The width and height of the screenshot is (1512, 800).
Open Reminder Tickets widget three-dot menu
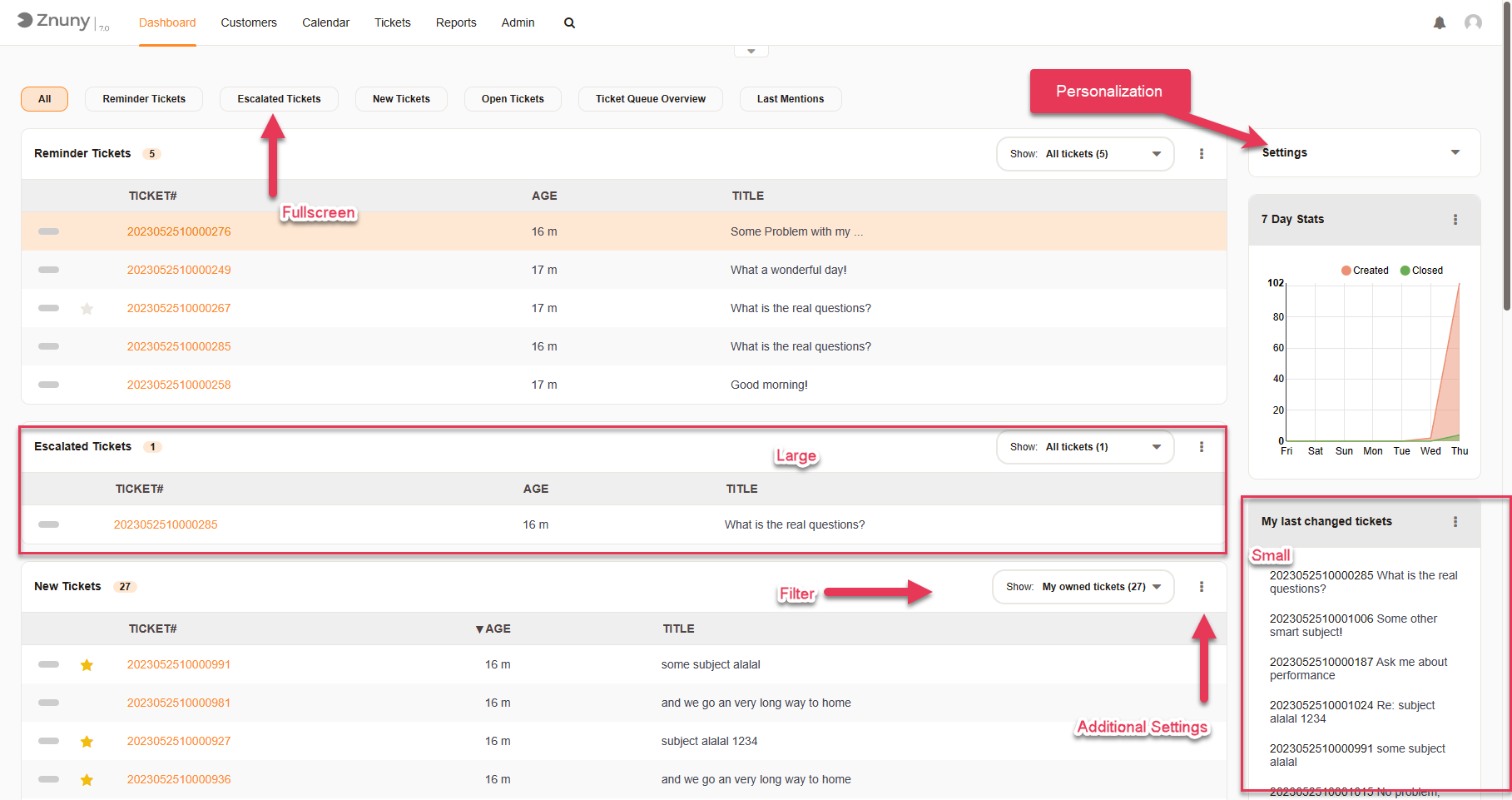click(1201, 154)
